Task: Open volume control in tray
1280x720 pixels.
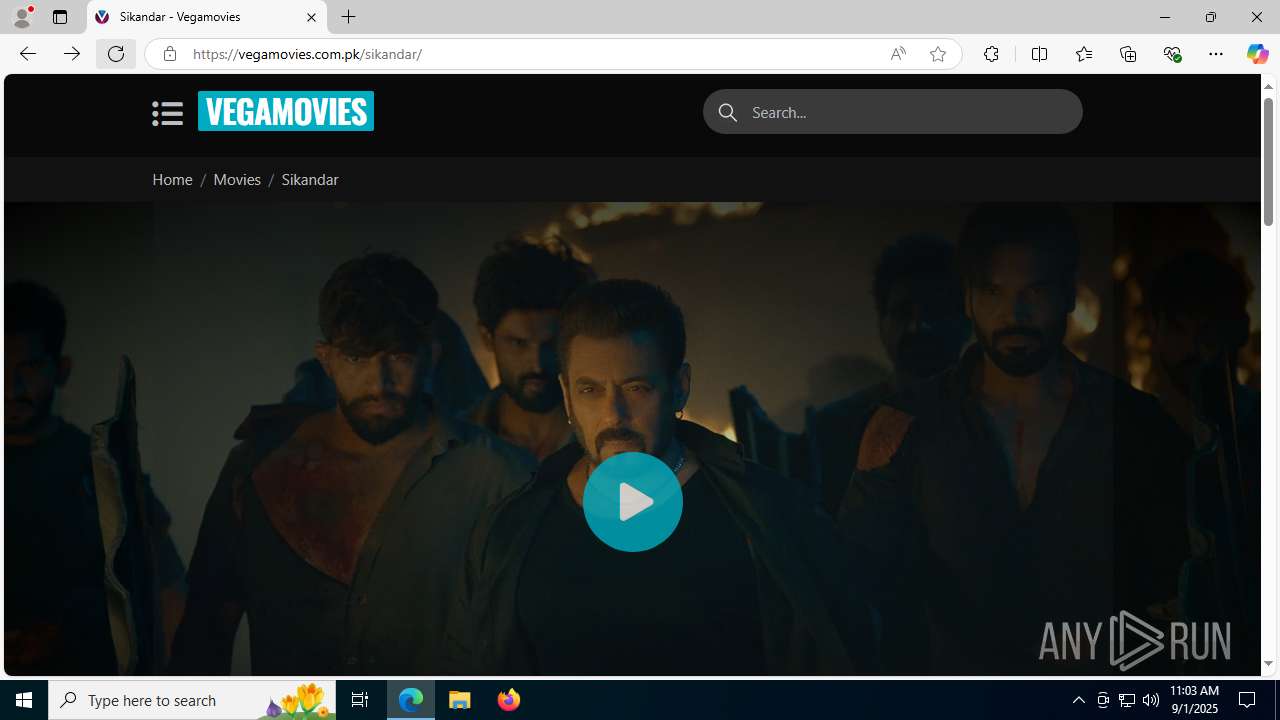Action: pyautogui.click(x=1151, y=700)
